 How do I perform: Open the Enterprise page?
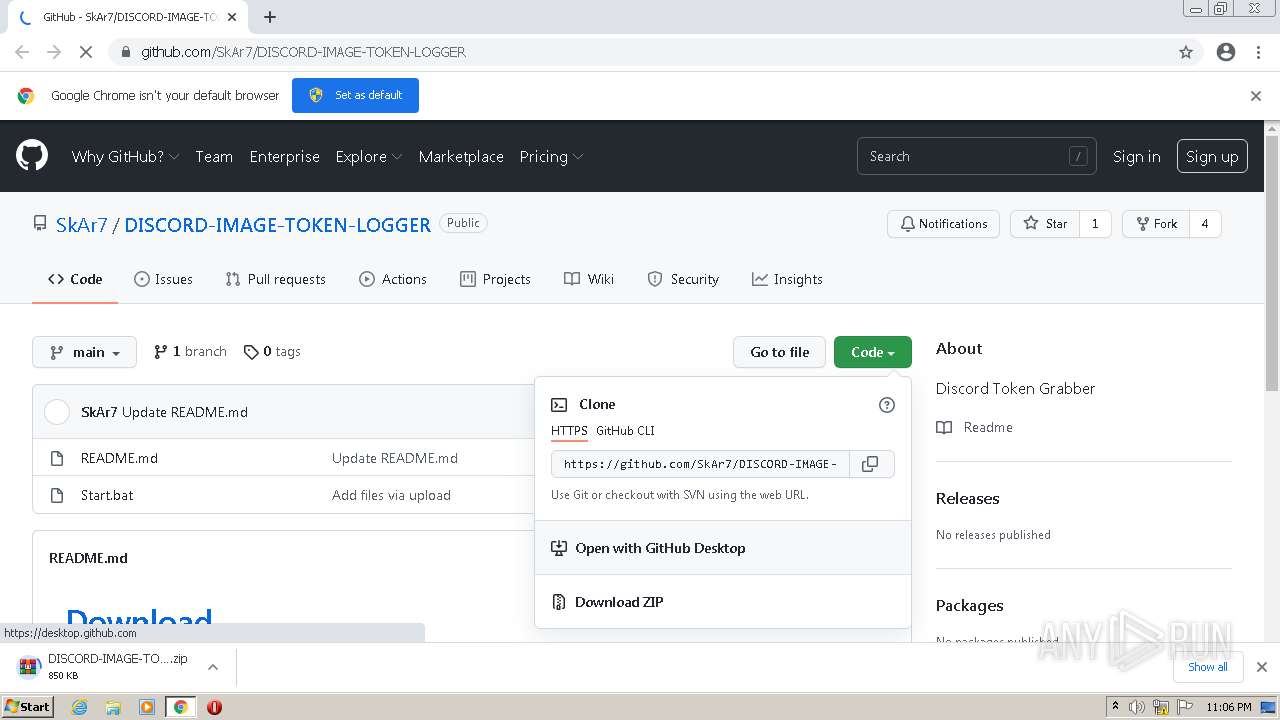coord(285,157)
